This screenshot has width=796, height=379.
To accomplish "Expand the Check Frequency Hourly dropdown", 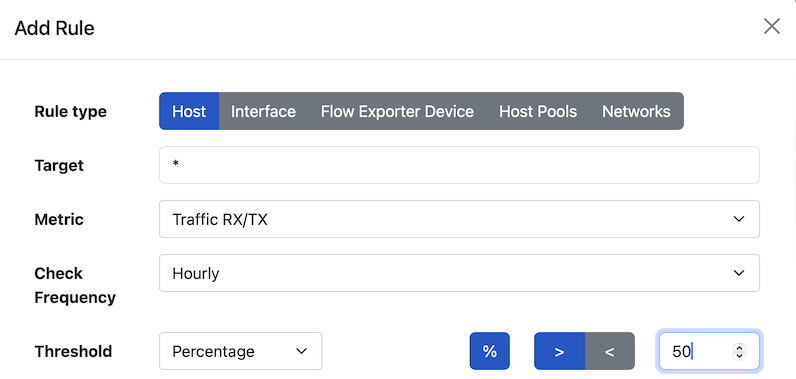I will [x=459, y=273].
